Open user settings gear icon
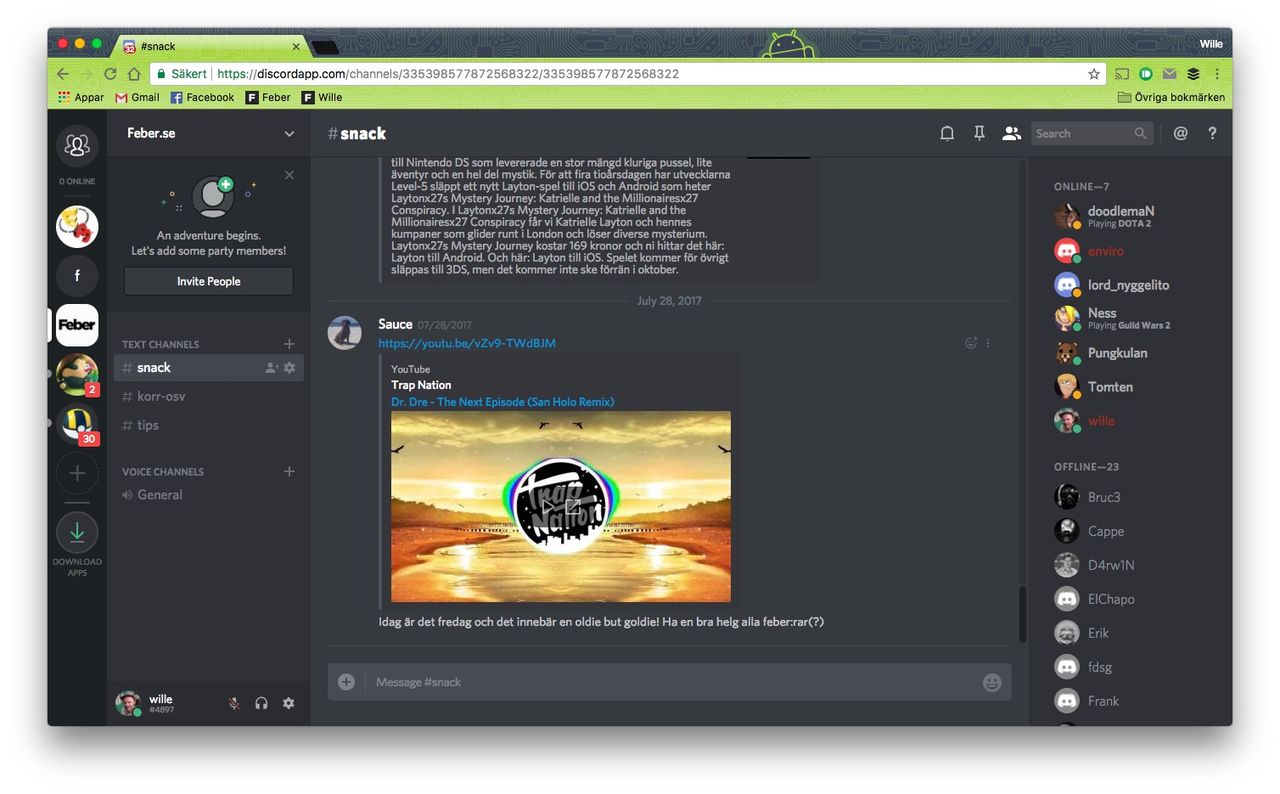 (288, 703)
